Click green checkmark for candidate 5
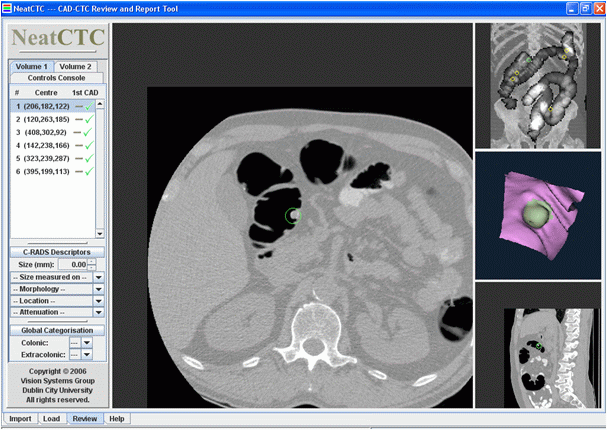 [89, 158]
